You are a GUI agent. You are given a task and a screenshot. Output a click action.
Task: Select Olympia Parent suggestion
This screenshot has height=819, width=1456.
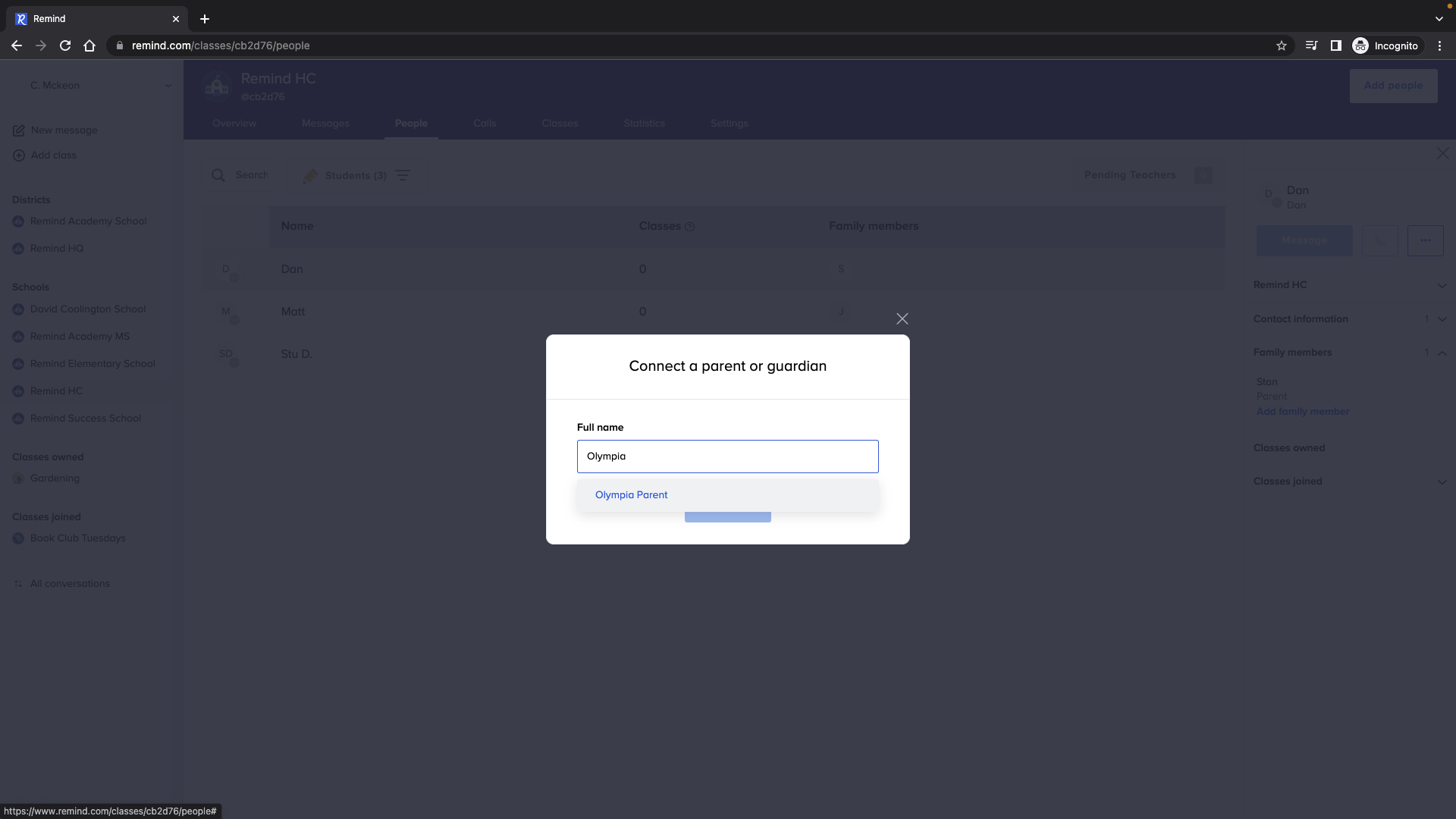[x=631, y=494]
